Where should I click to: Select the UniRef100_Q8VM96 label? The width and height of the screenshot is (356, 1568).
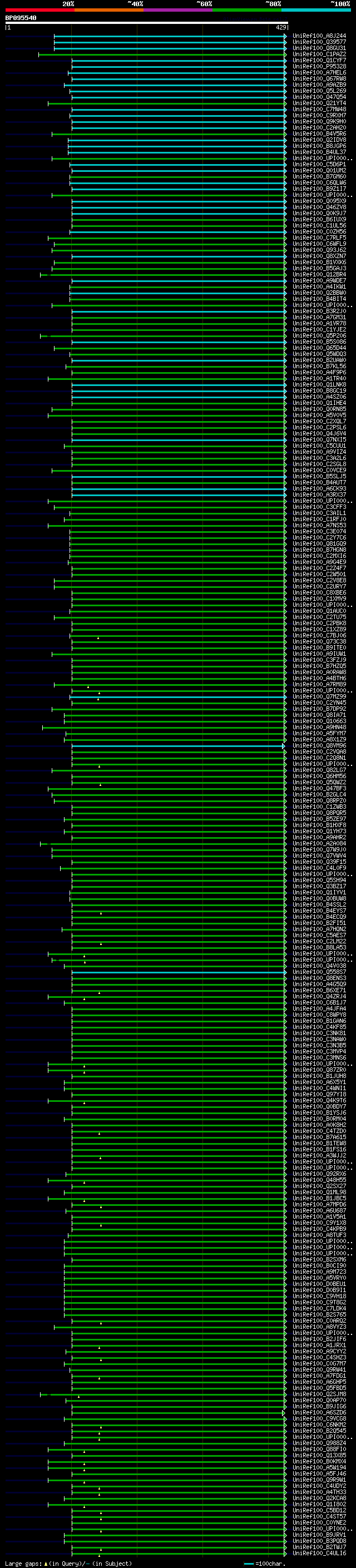[319, 746]
